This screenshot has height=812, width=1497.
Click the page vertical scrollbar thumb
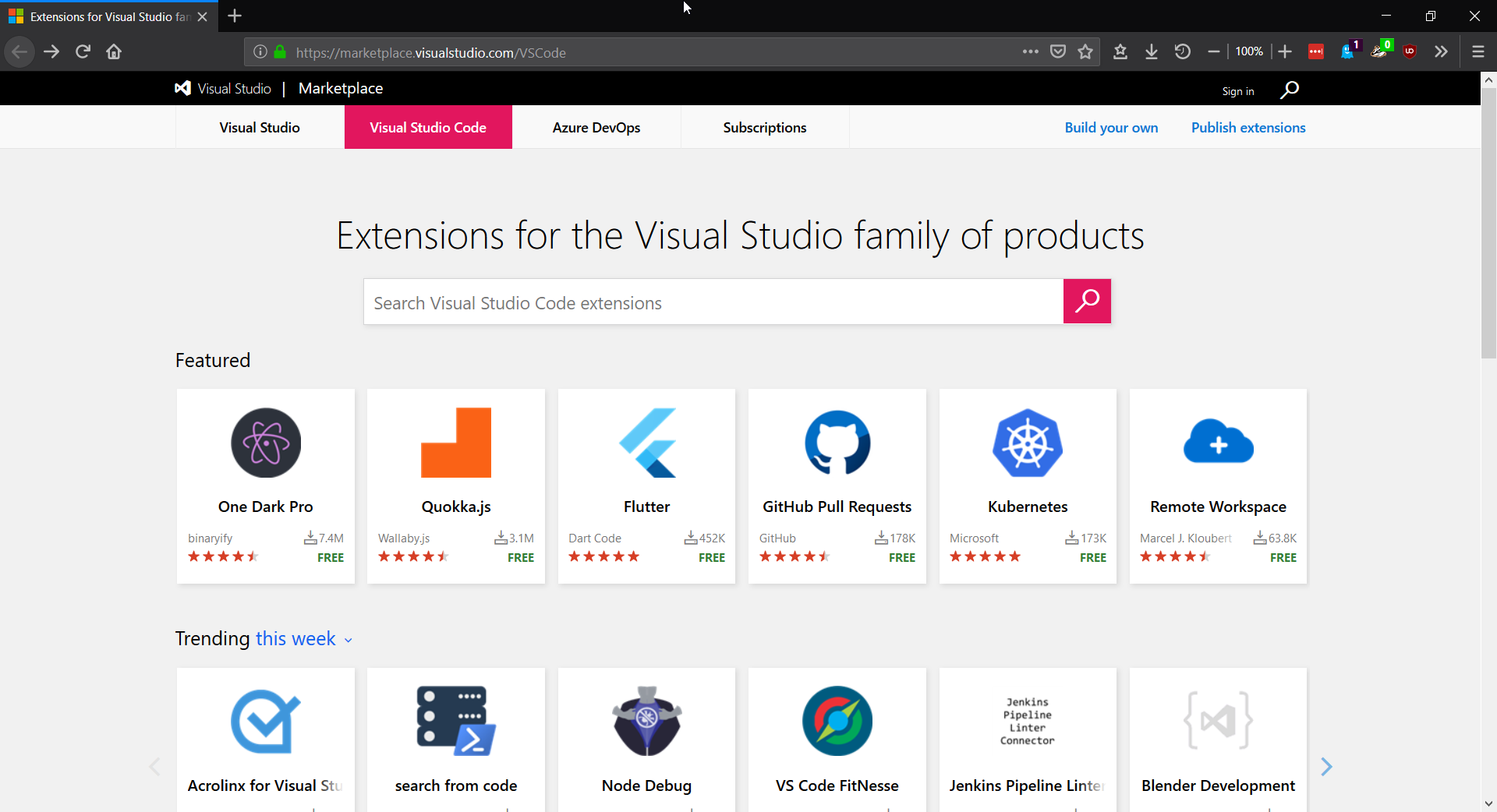(1488, 218)
